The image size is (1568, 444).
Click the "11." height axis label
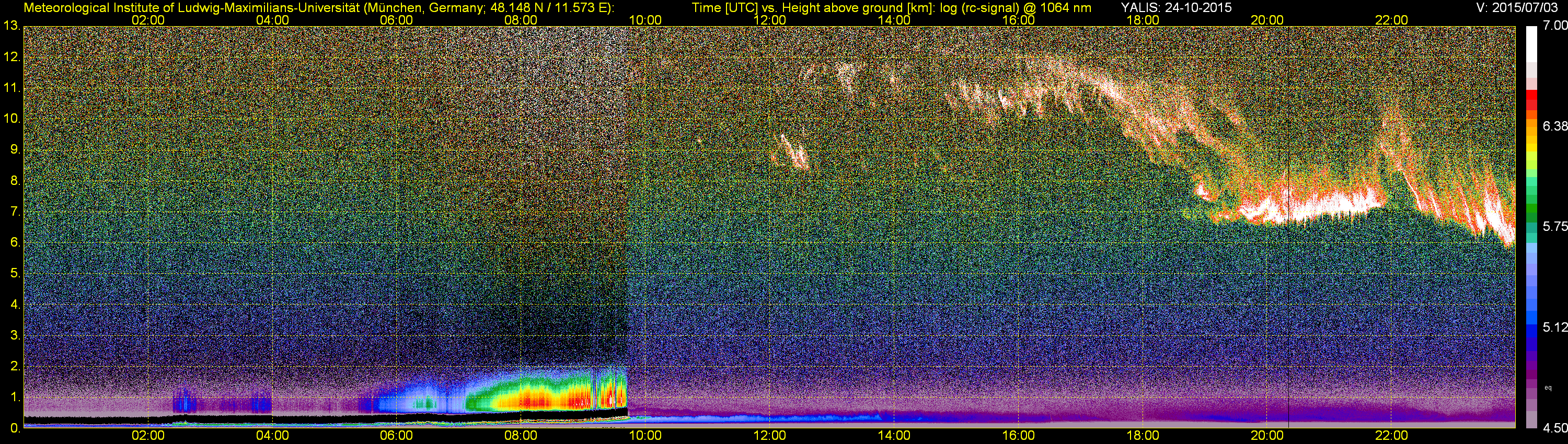[x=12, y=88]
